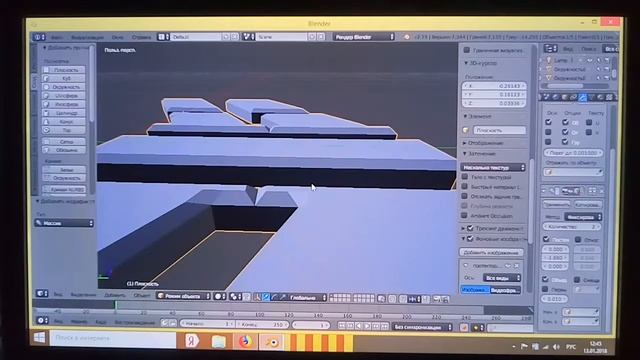Image resolution: width=640 pixels, height=360 pixels.
Task: Open the Мультитекстур shading dropdown
Action: (493, 167)
